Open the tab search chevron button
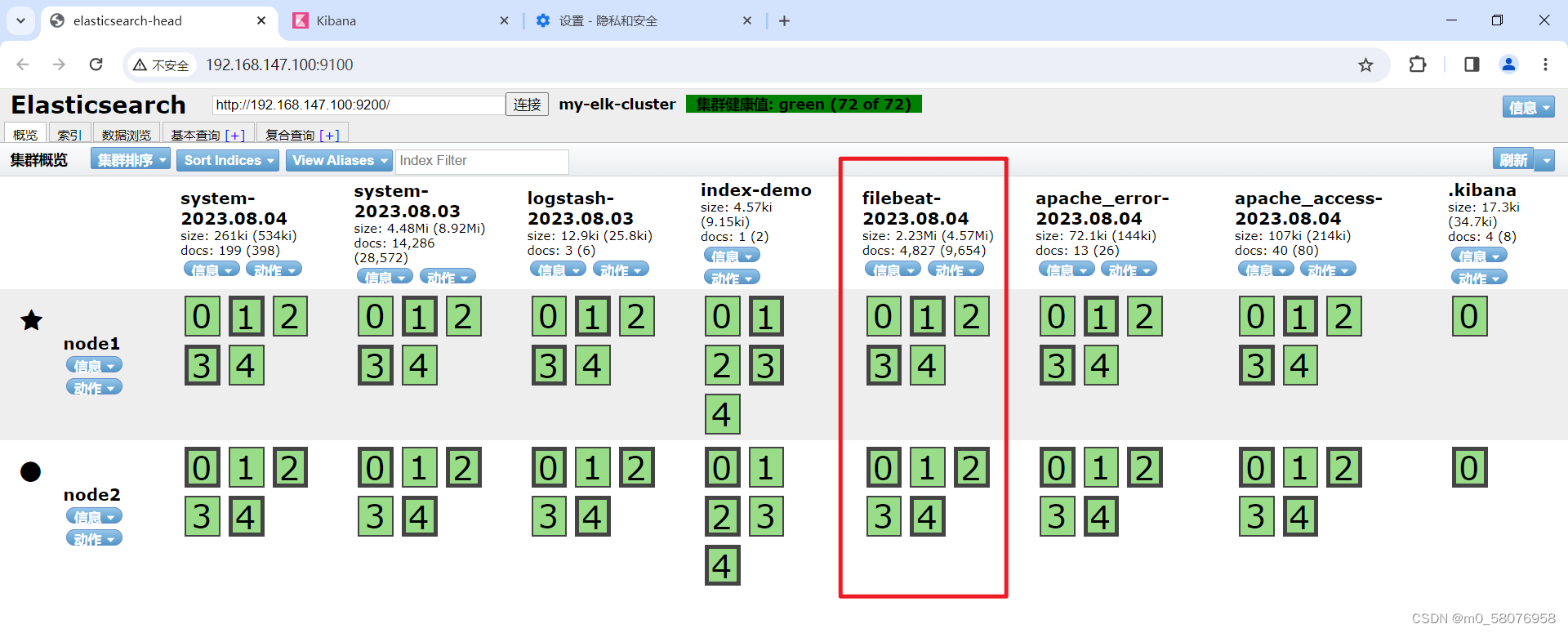 coord(20,20)
